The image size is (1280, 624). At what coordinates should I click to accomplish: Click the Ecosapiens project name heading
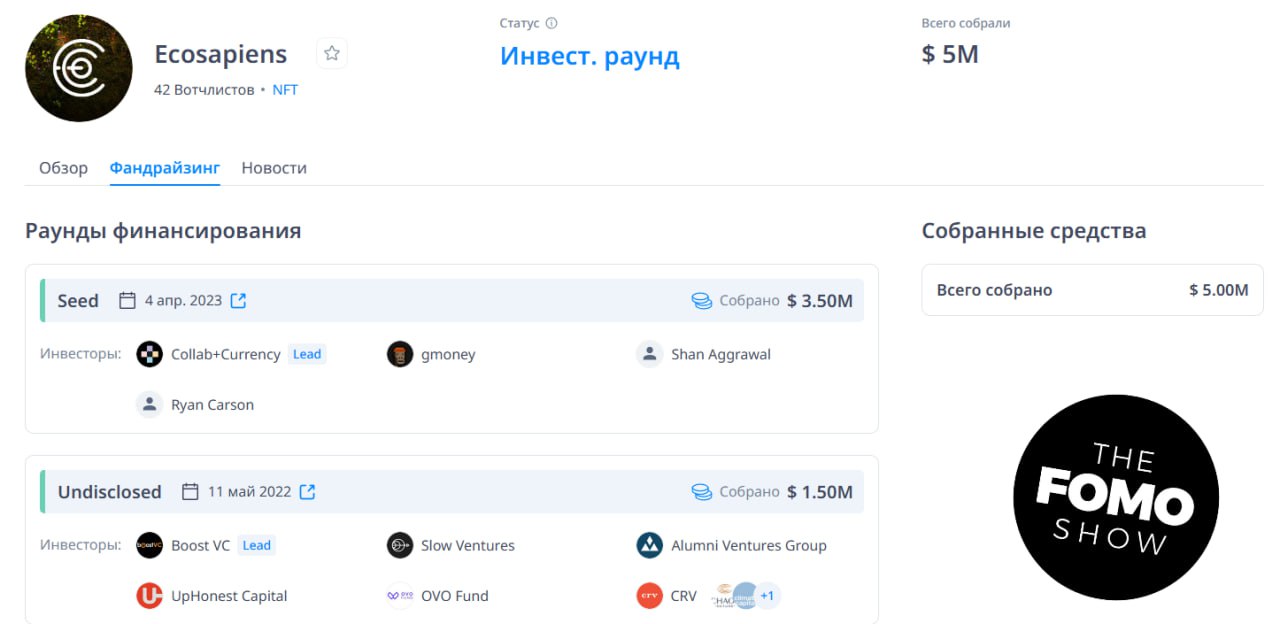[x=221, y=54]
